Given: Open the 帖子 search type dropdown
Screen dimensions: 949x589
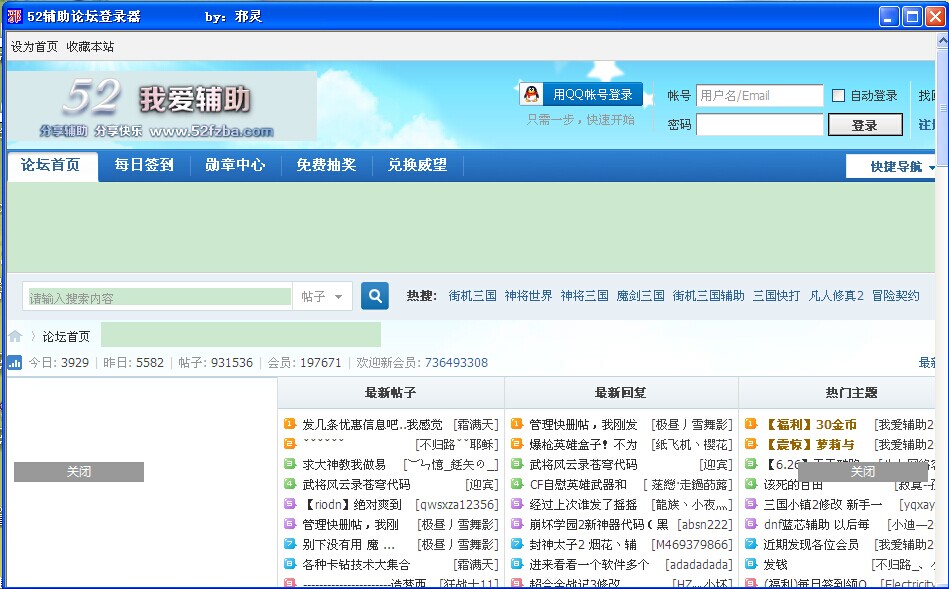Looking at the screenshot, I should pos(322,296).
